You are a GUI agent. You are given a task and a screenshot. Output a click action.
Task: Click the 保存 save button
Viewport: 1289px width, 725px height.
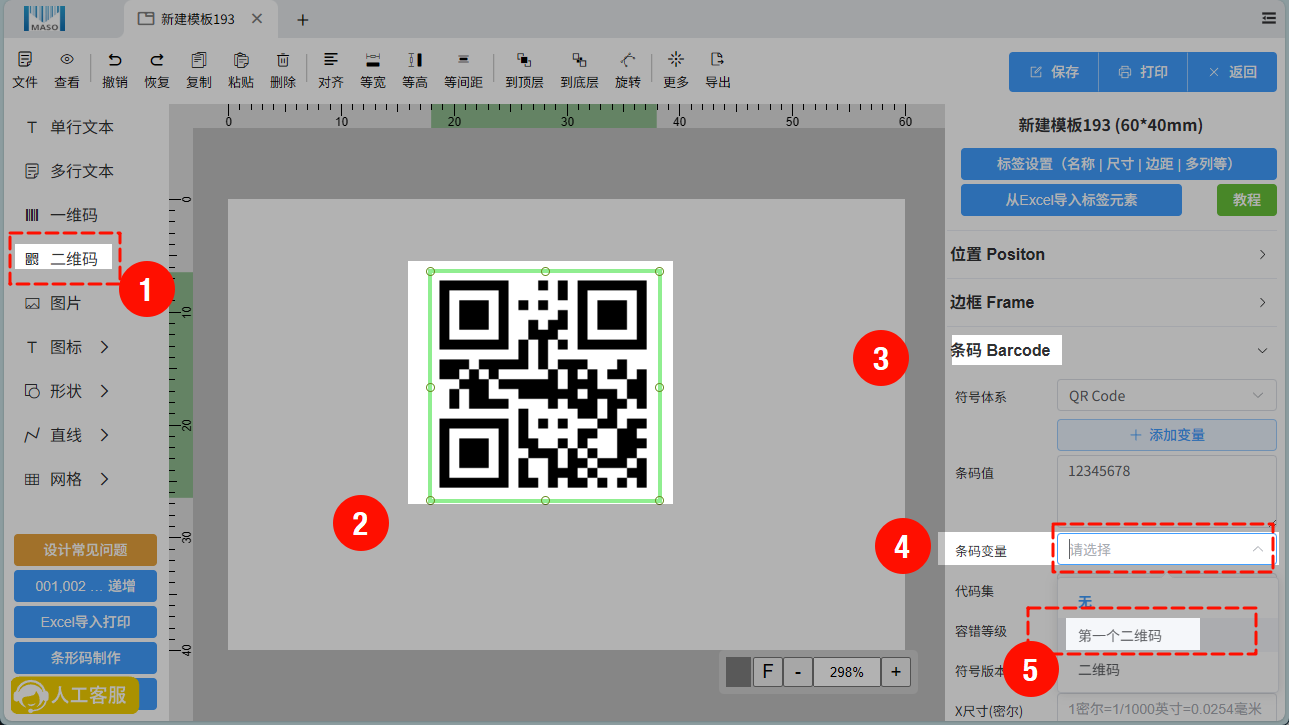point(1053,72)
